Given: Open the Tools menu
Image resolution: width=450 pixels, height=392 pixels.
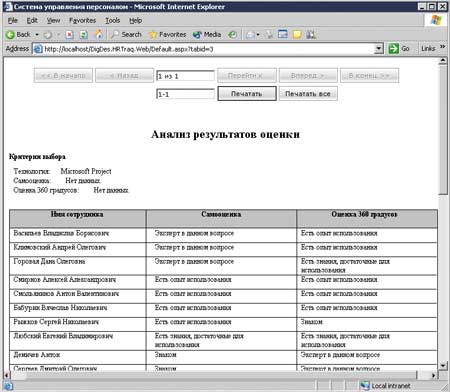Looking at the screenshot, I should (x=113, y=21).
